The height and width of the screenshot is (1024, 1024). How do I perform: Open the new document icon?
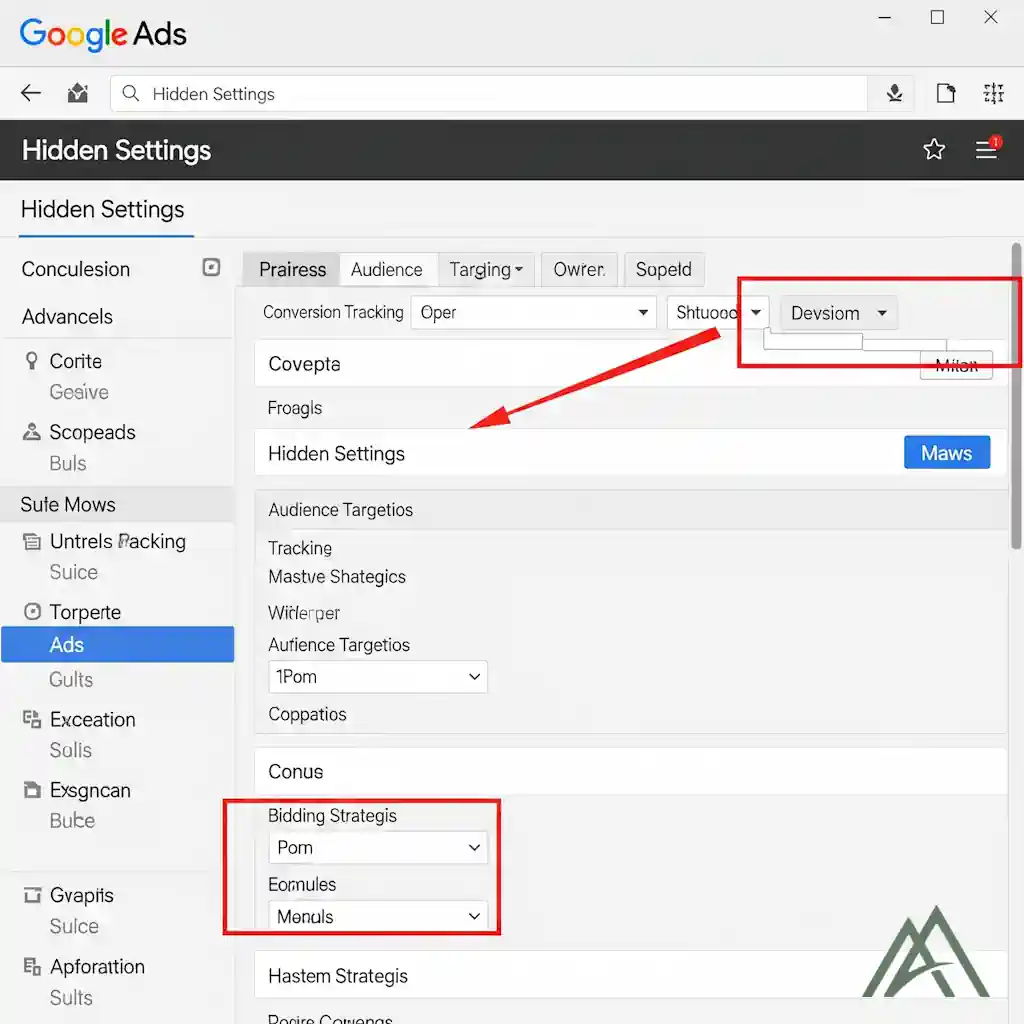pyautogui.click(x=945, y=93)
